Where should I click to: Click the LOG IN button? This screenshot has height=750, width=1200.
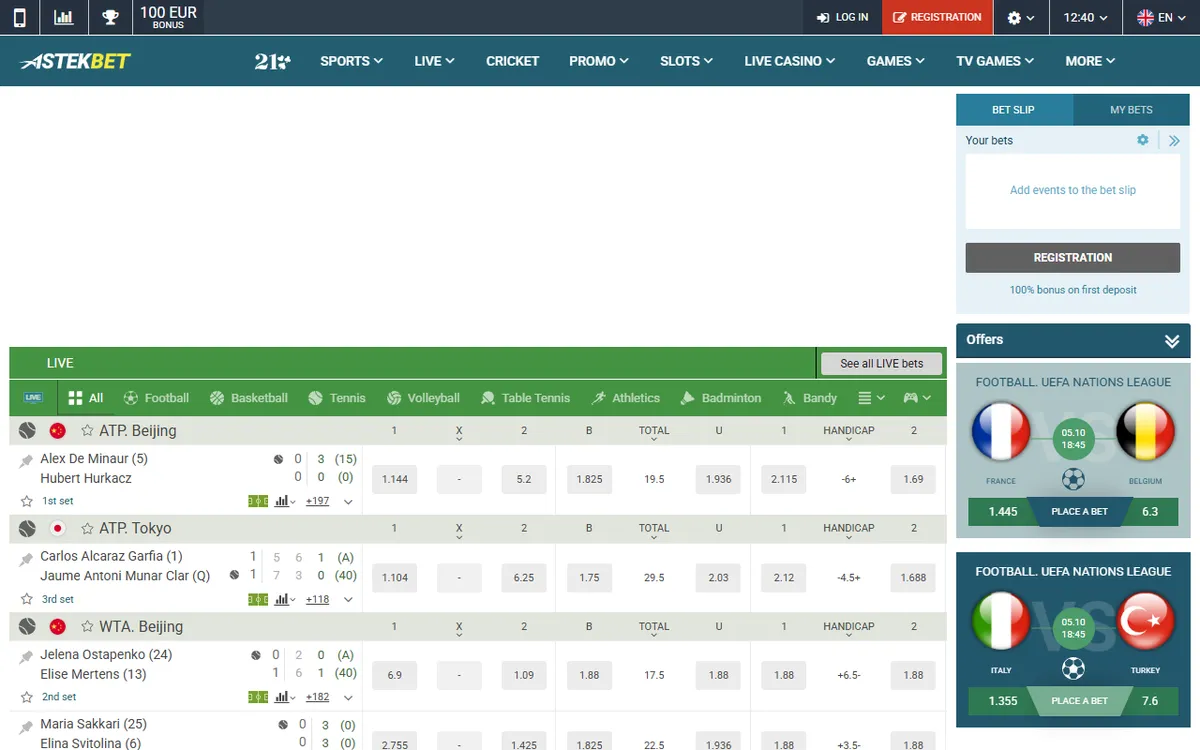(842, 17)
